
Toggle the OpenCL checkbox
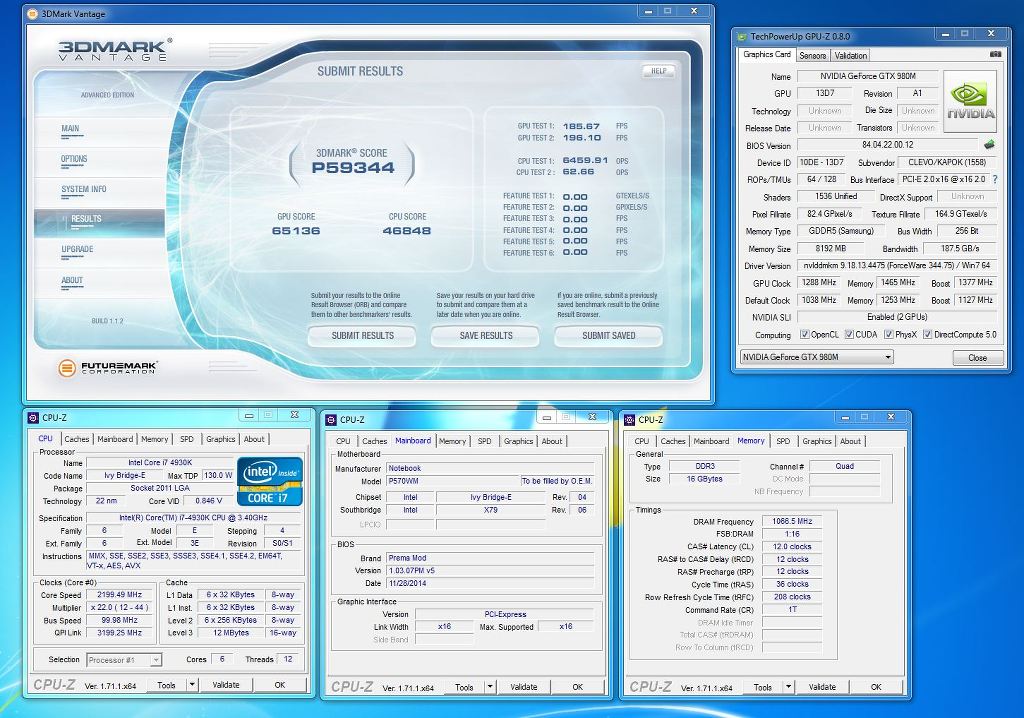tap(803, 335)
